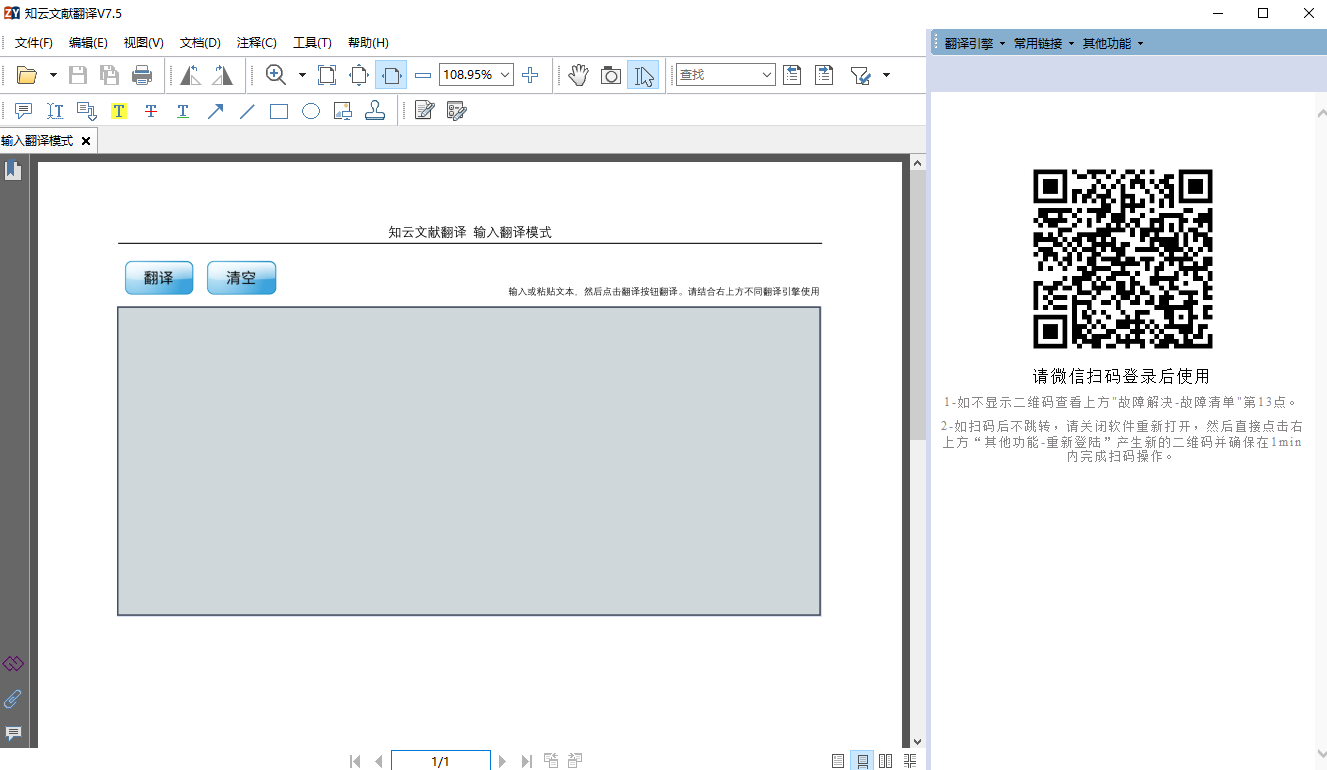Toggle the Select cursor tool
The width and height of the screenshot is (1327, 770).
point(644,75)
